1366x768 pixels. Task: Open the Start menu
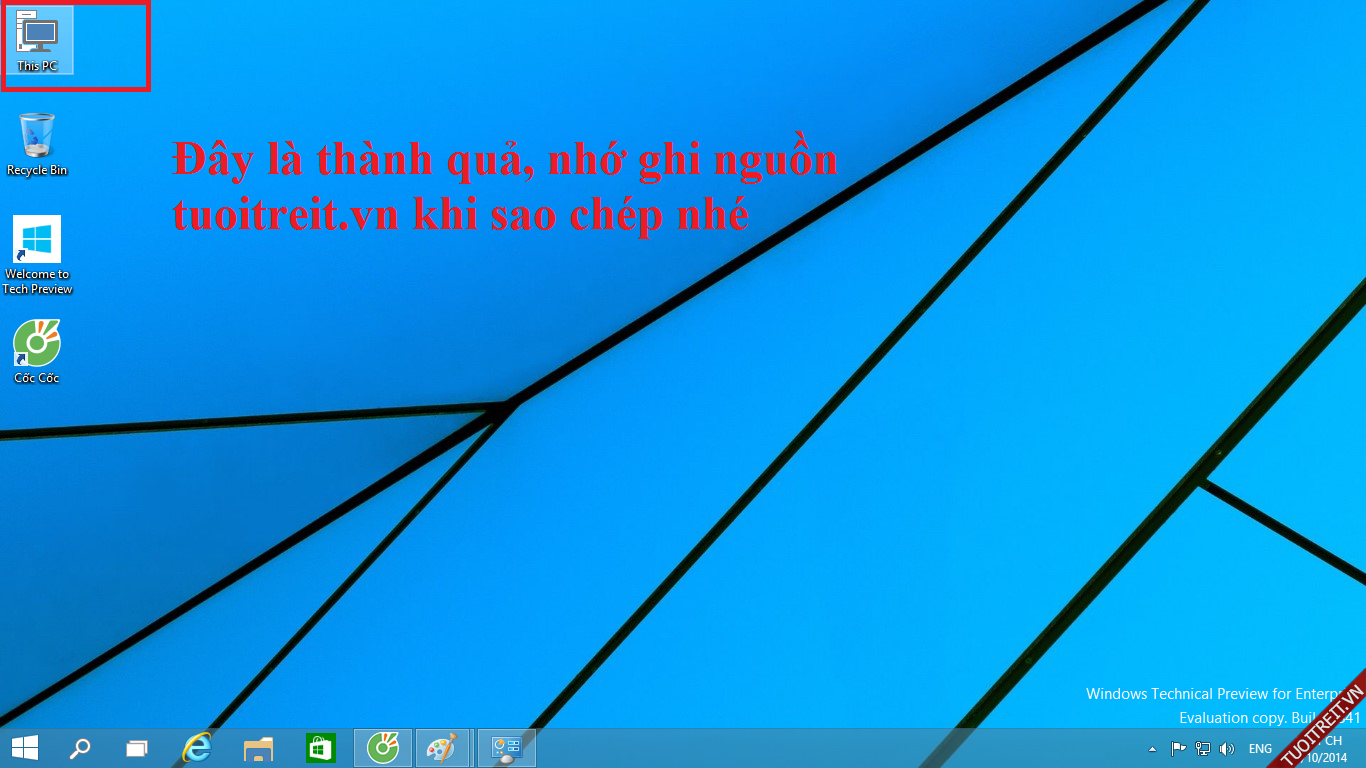point(25,748)
